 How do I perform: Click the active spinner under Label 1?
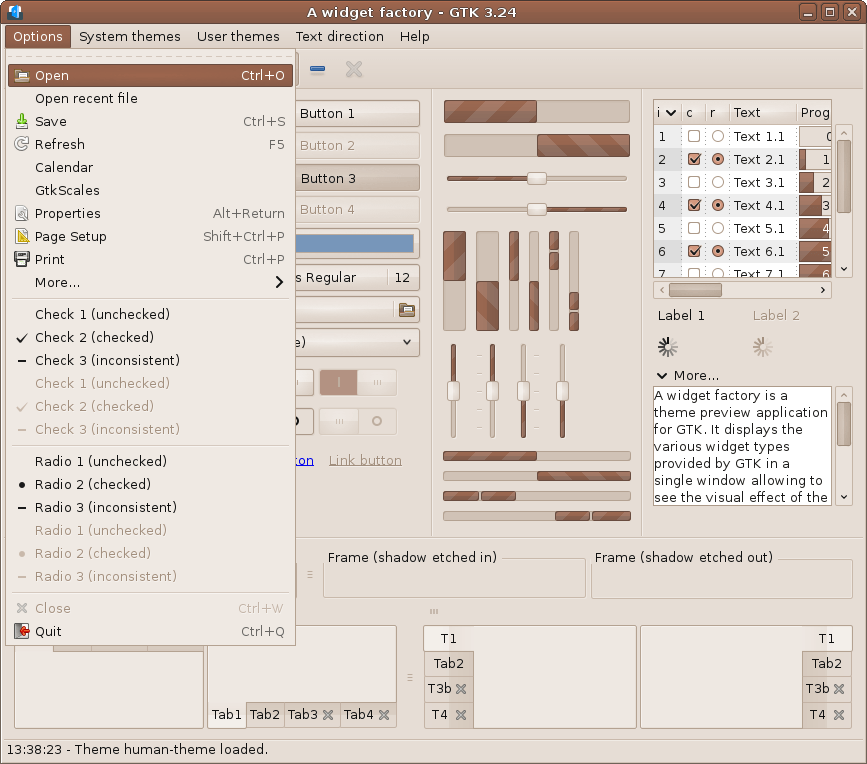tap(667, 347)
